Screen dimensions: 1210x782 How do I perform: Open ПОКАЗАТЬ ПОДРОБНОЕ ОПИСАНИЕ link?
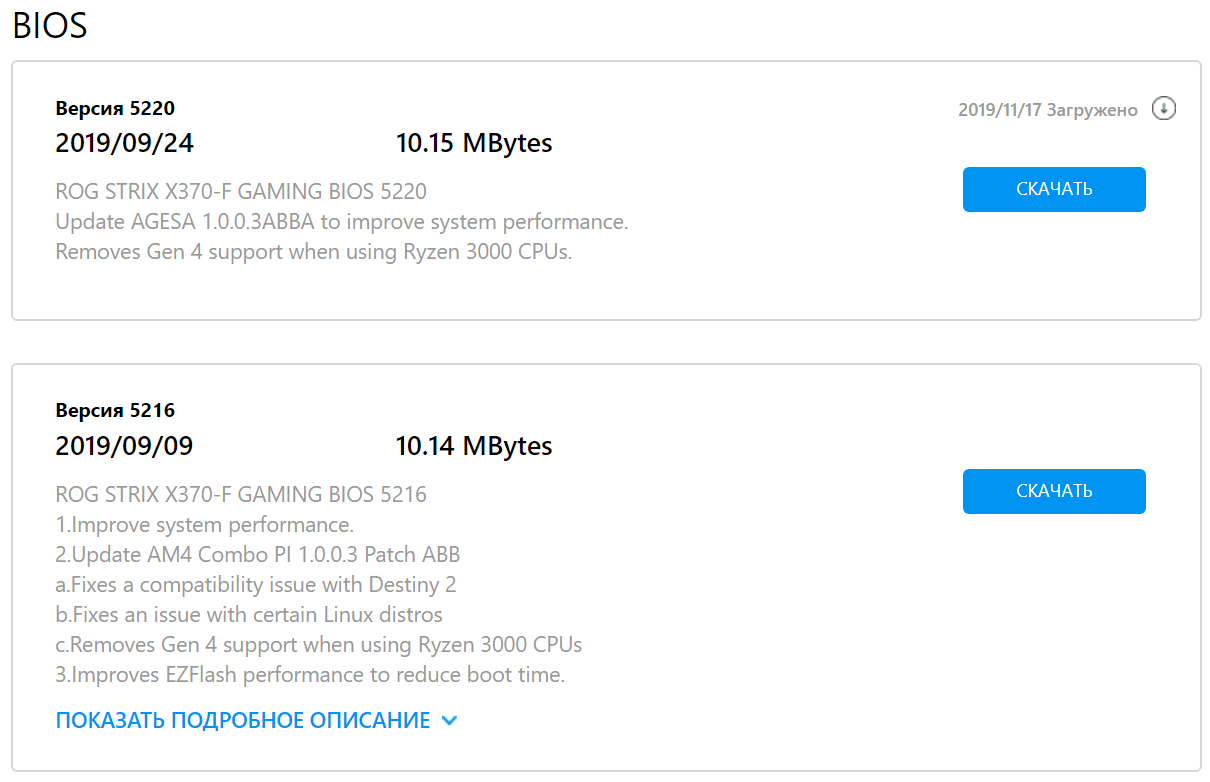pos(243,720)
